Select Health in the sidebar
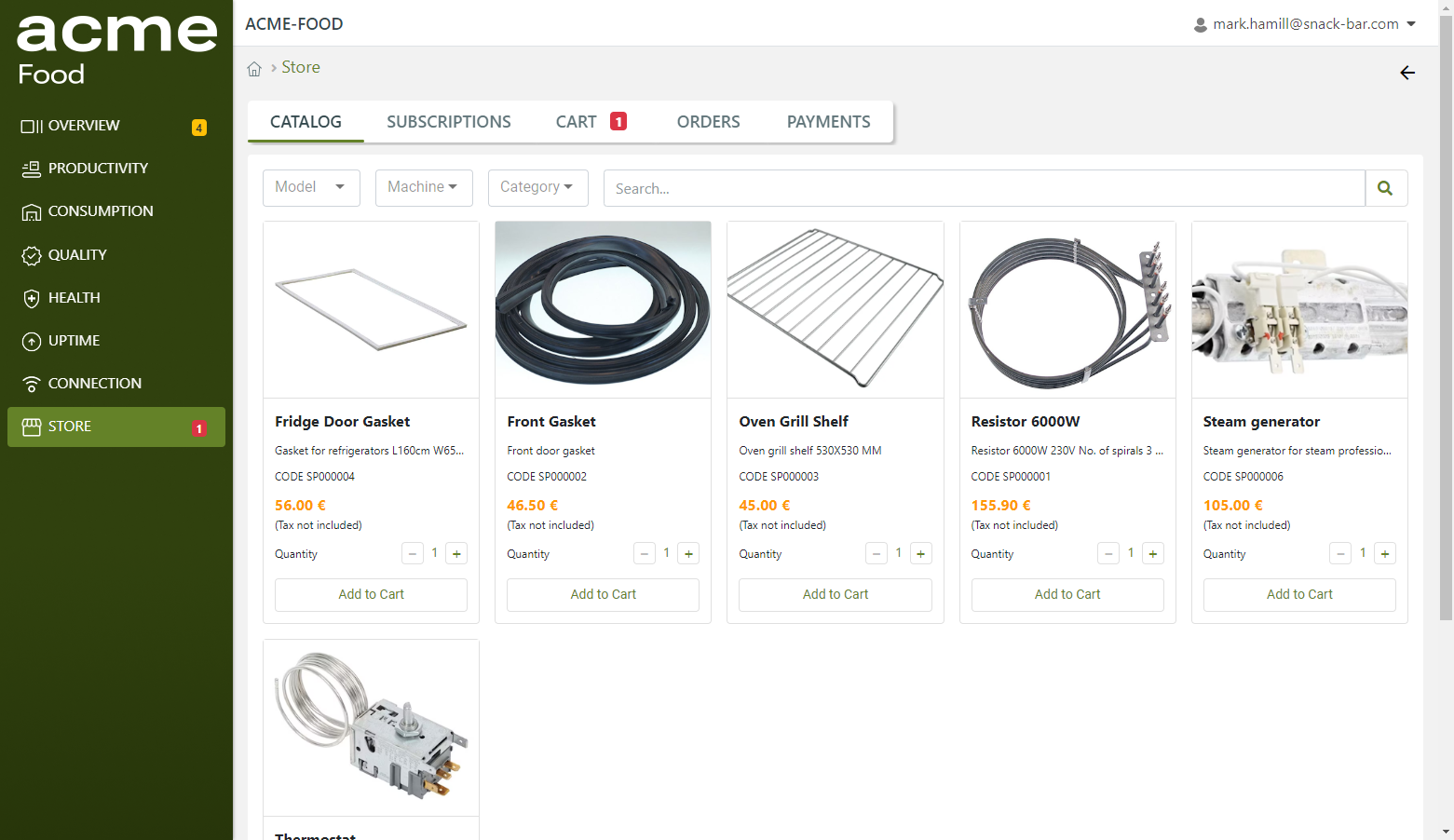 (116, 298)
